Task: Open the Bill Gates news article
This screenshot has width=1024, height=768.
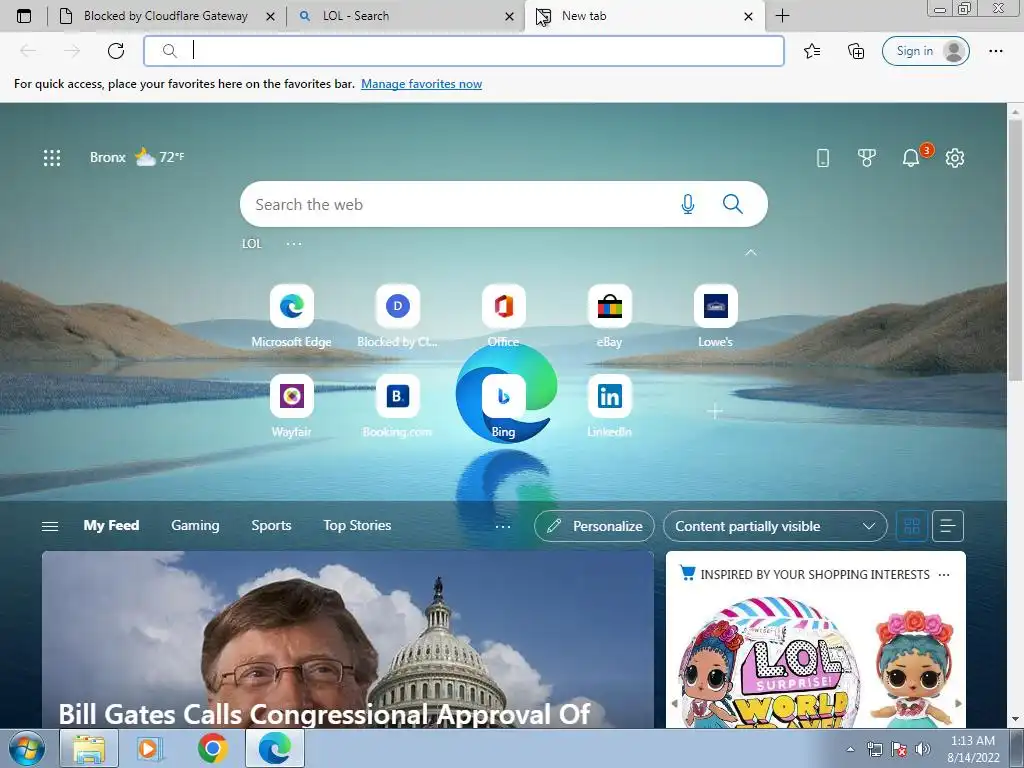Action: click(347, 640)
